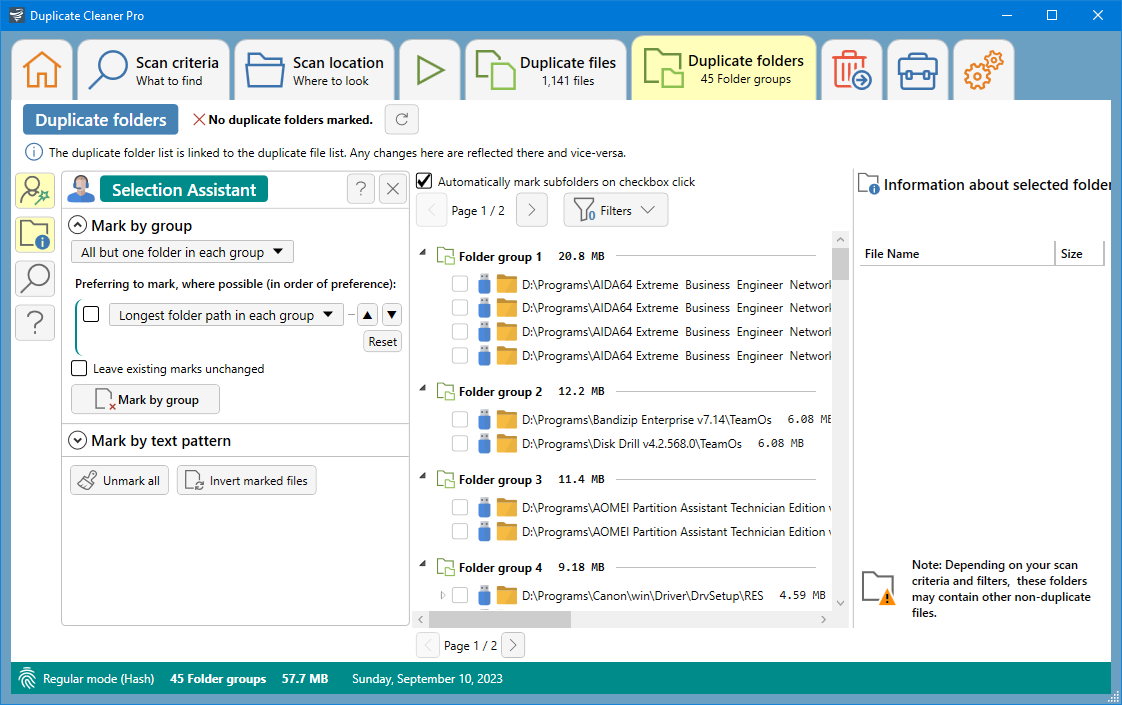Image resolution: width=1122 pixels, height=705 pixels.
Task: Click Invert marked files button
Action: [x=247, y=480]
